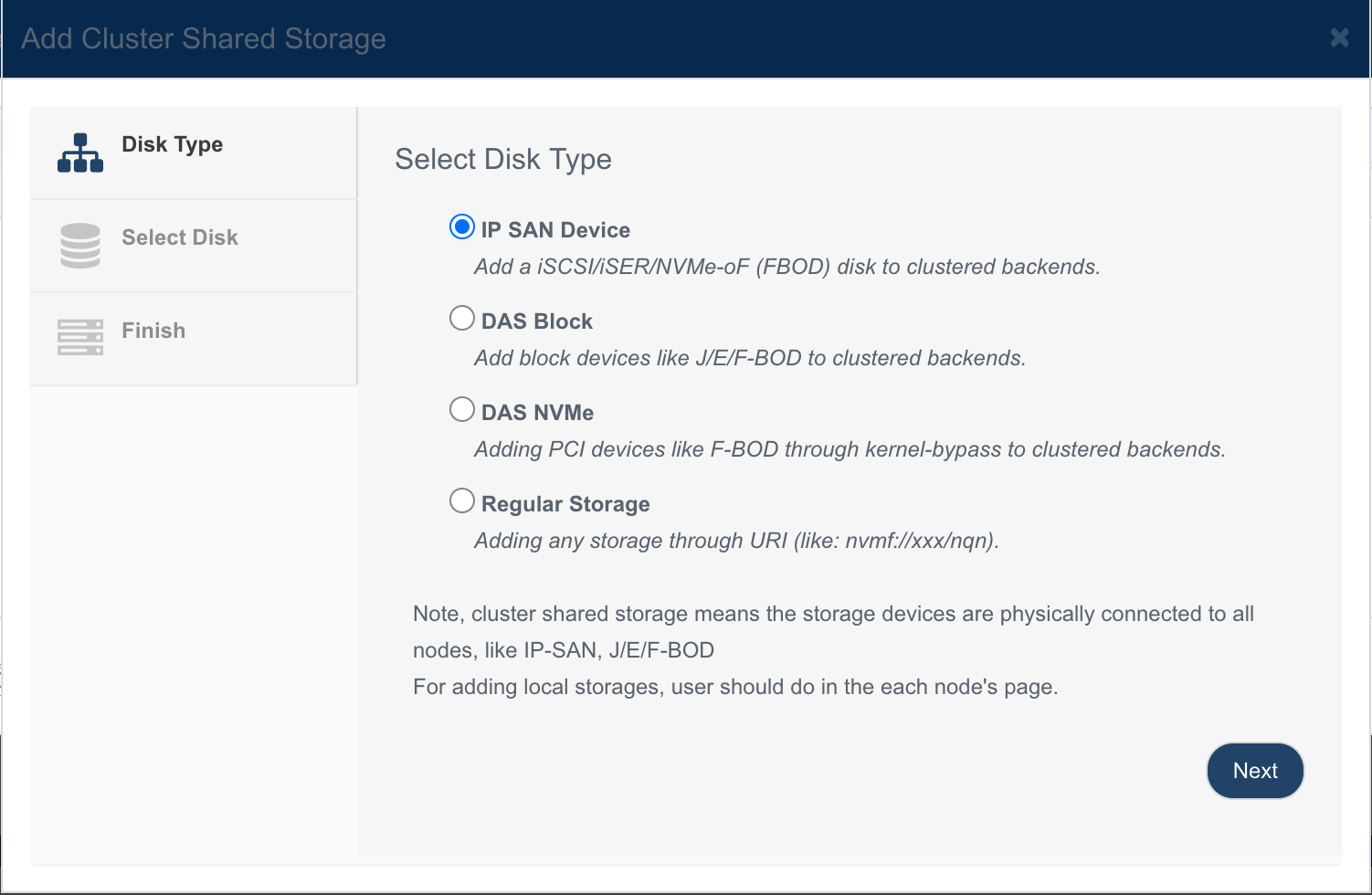Click the DAS Block label text
1372x895 pixels.
click(x=537, y=321)
